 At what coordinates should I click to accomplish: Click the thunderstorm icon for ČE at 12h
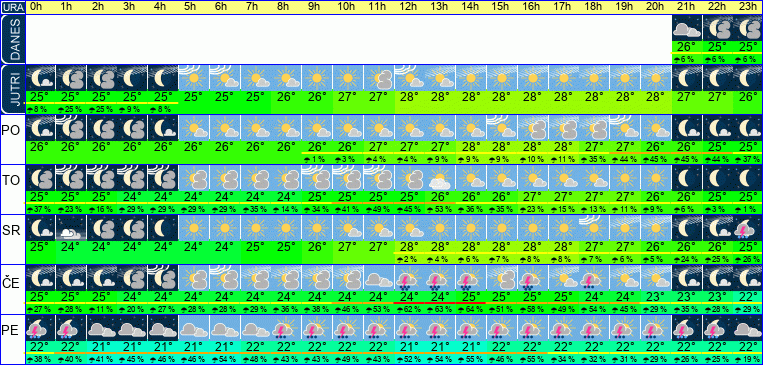click(409, 278)
